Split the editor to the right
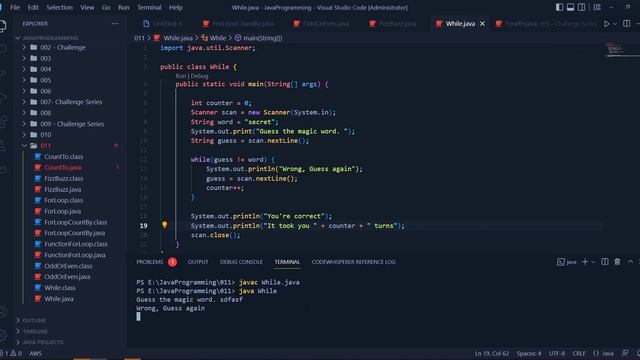This screenshot has width=640, height=360. (x=627, y=24)
